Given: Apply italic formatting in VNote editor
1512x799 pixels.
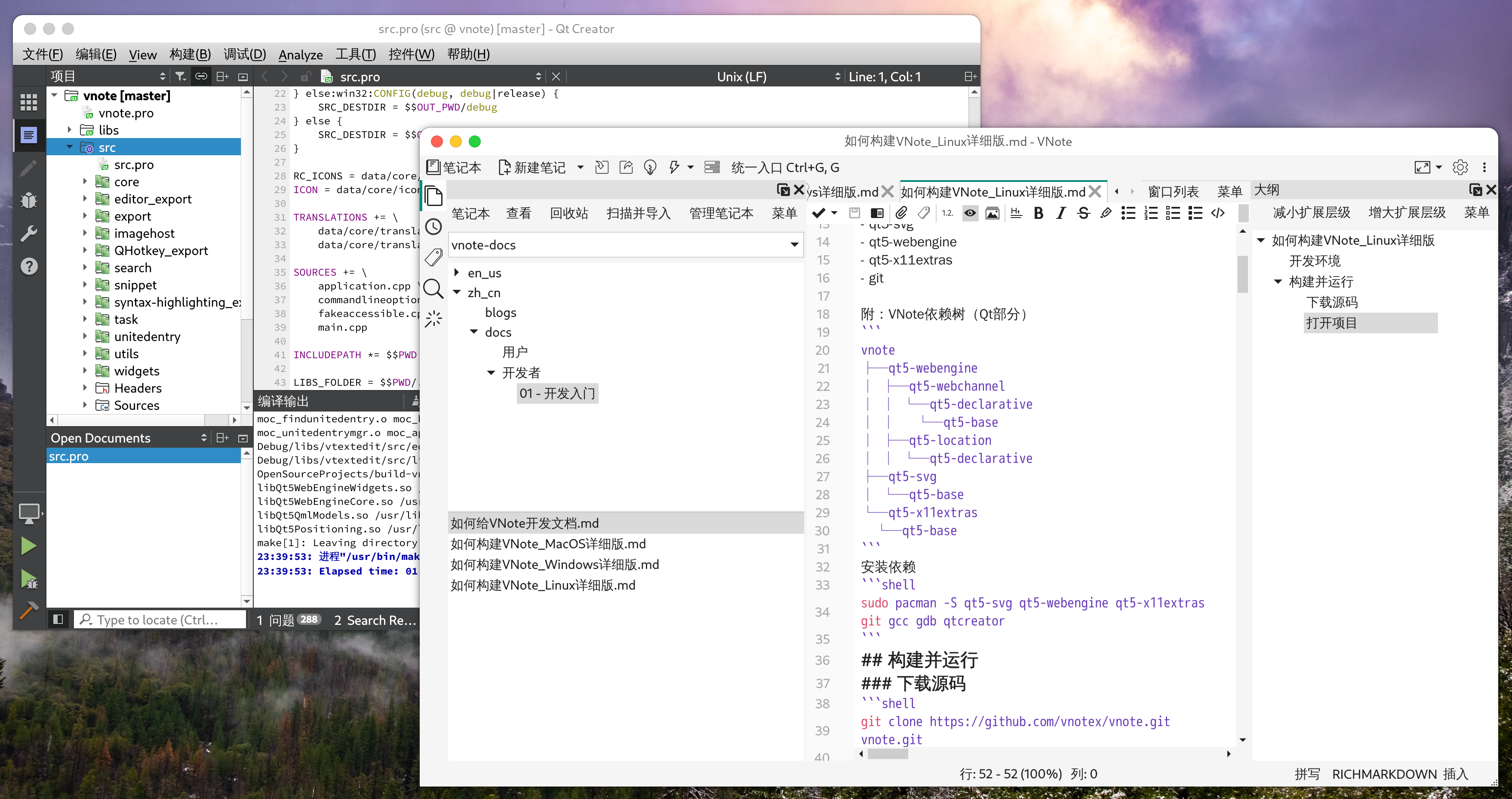Looking at the screenshot, I should (x=1060, y=213).
